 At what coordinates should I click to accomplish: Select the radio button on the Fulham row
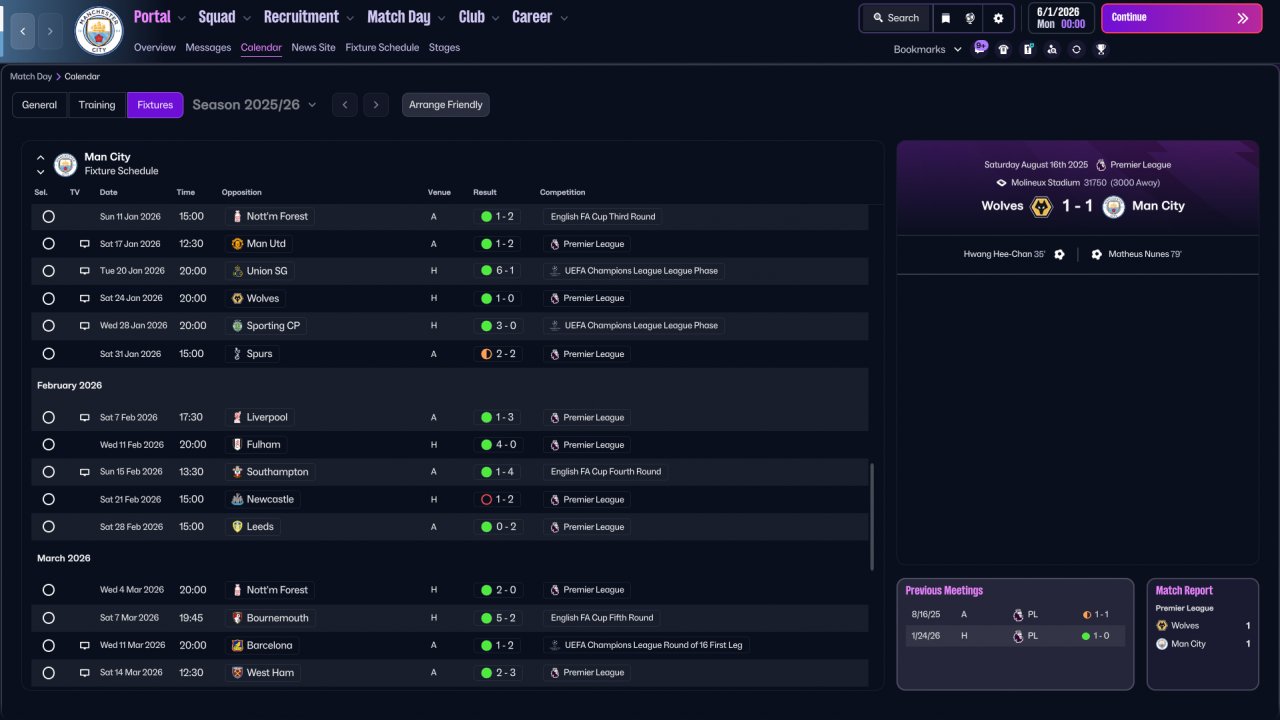point(48,445)
